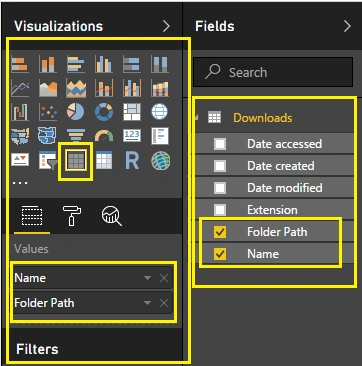Click the Fields Search box
The height and width of the screenshot is (366, 362).
pos(273,72)
